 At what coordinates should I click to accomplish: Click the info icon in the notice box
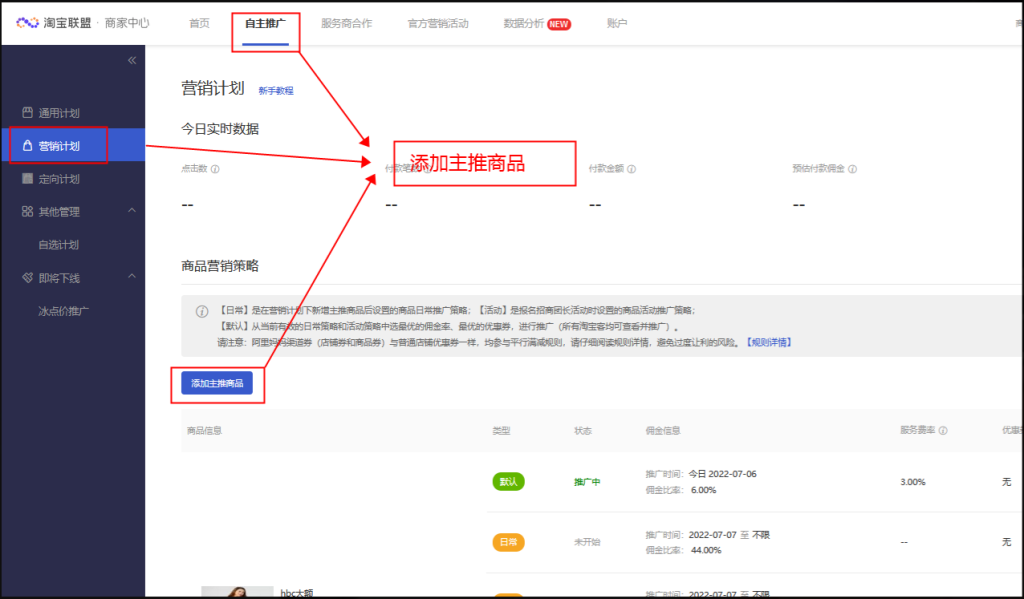[x=201, y=311]
